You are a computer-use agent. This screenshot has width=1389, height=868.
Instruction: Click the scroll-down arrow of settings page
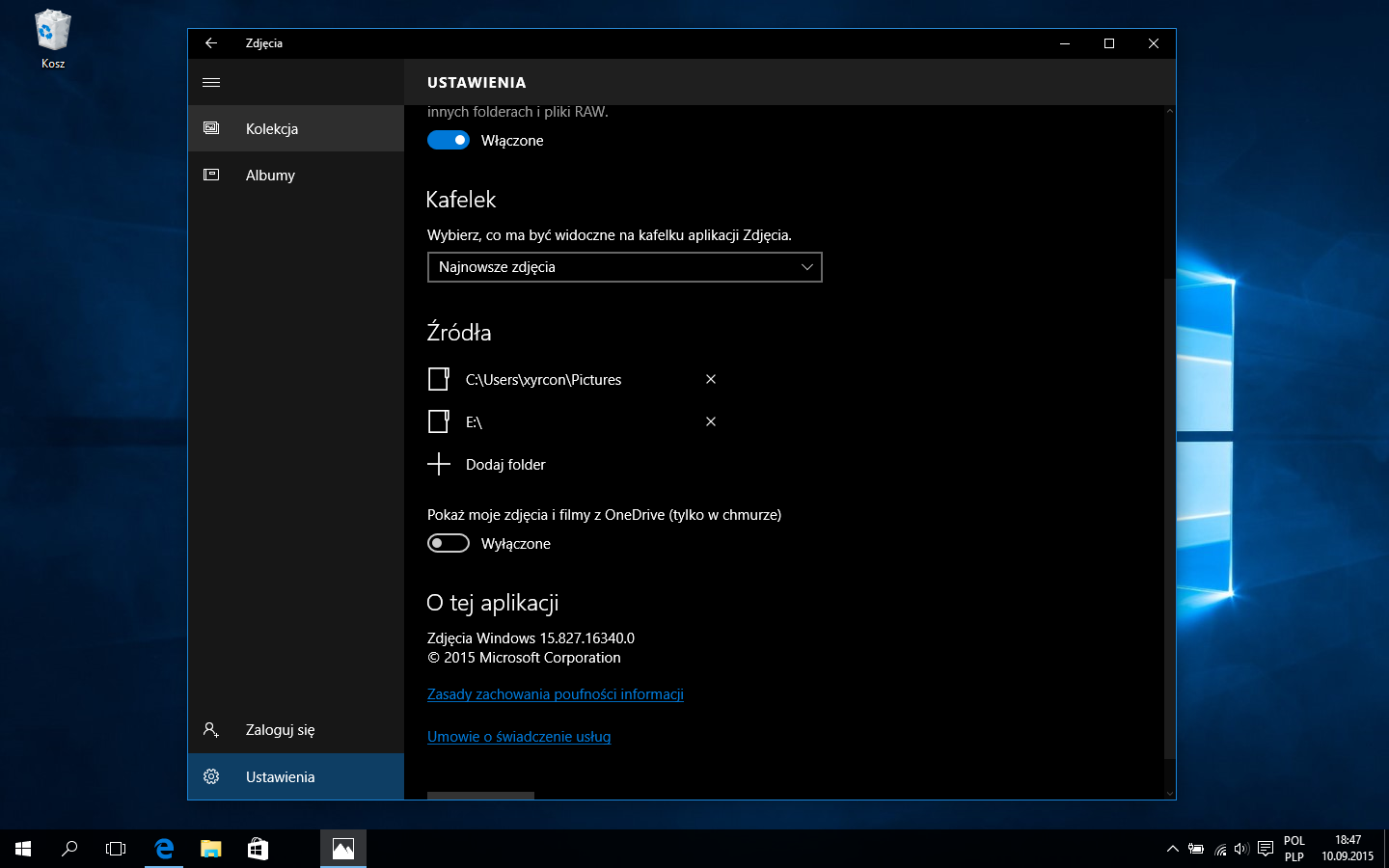(1170, 794)
